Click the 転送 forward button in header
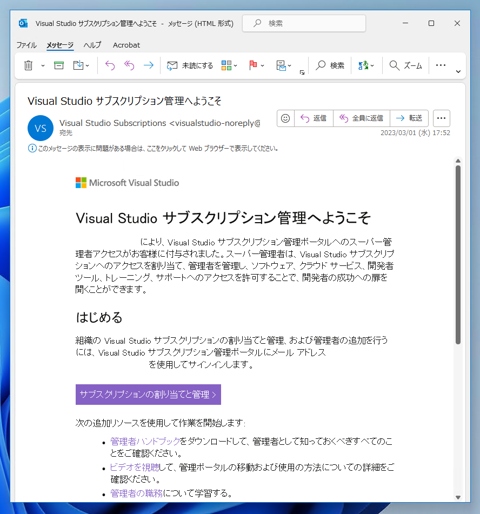 (x=409, y=118)
